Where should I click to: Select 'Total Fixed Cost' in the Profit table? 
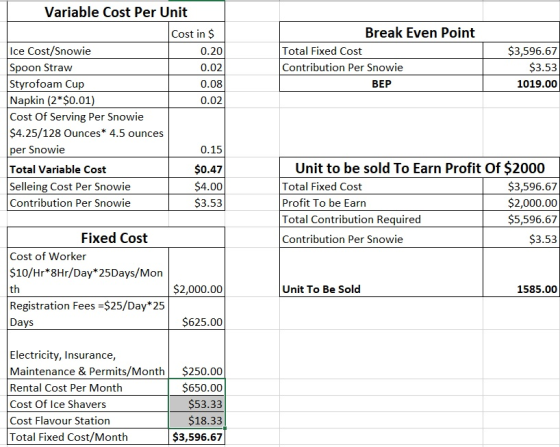coord(381,186)
